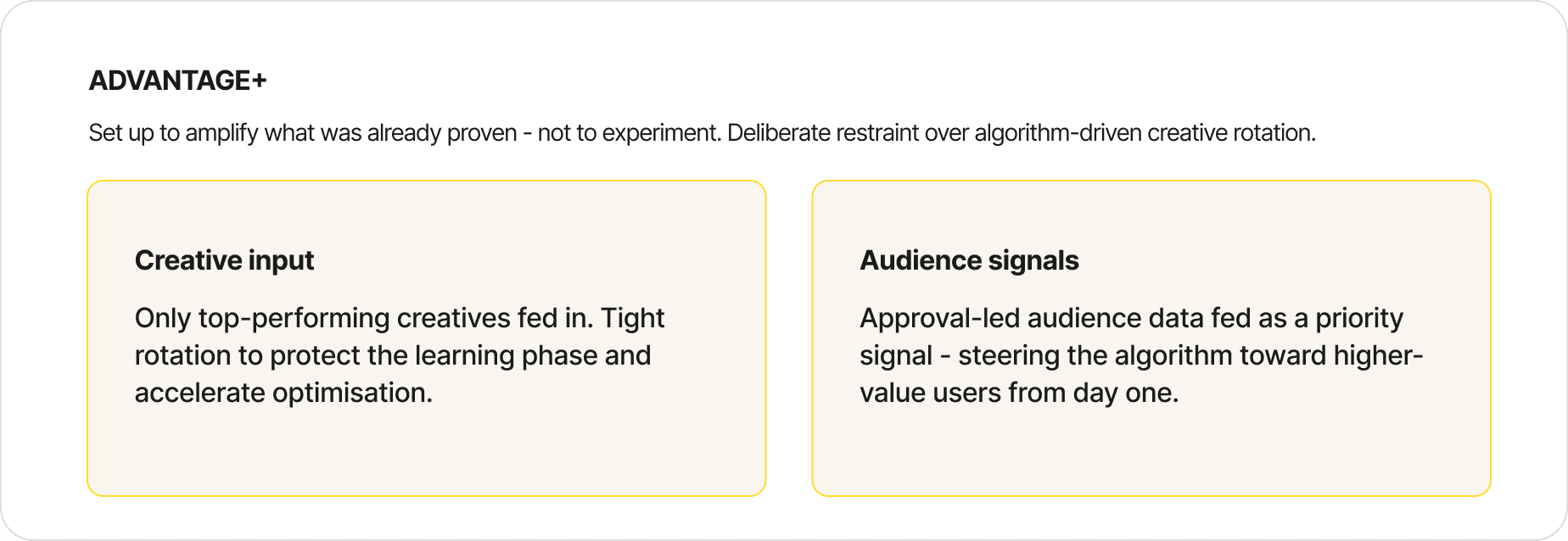Image resolution: width=1568 pixels, height=541 pixels.
Task: Open the Creative input card
Action: [427, 338]
